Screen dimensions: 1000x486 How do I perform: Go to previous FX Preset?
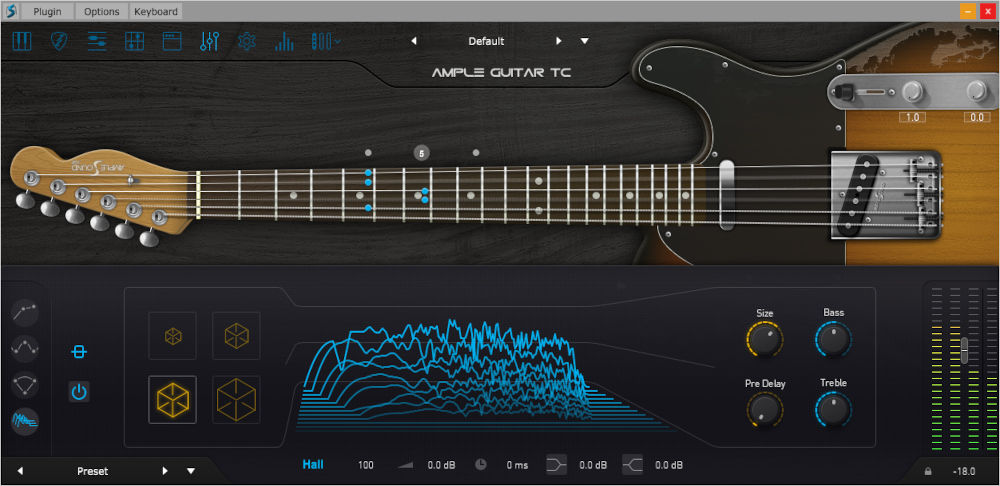click(20, 471)
